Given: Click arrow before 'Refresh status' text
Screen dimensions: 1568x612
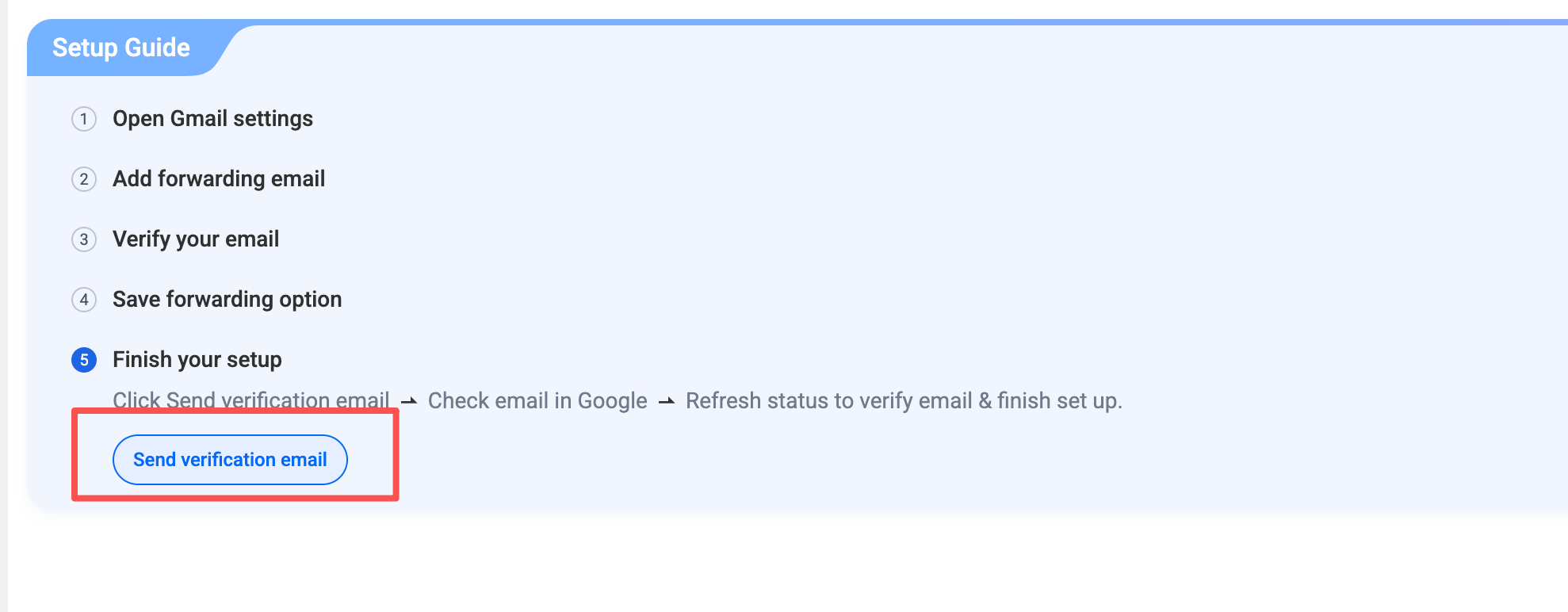Looking at the screenshot, I should (x=667, y=401).
